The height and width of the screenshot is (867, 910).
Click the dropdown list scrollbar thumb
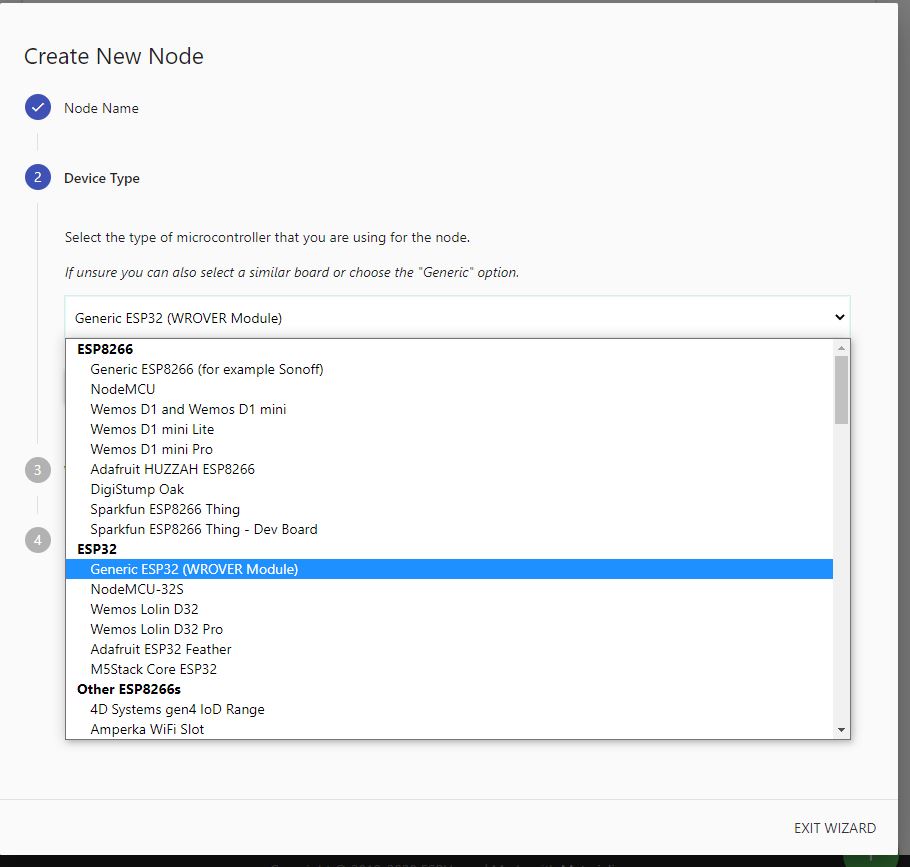tap(841, 390)
